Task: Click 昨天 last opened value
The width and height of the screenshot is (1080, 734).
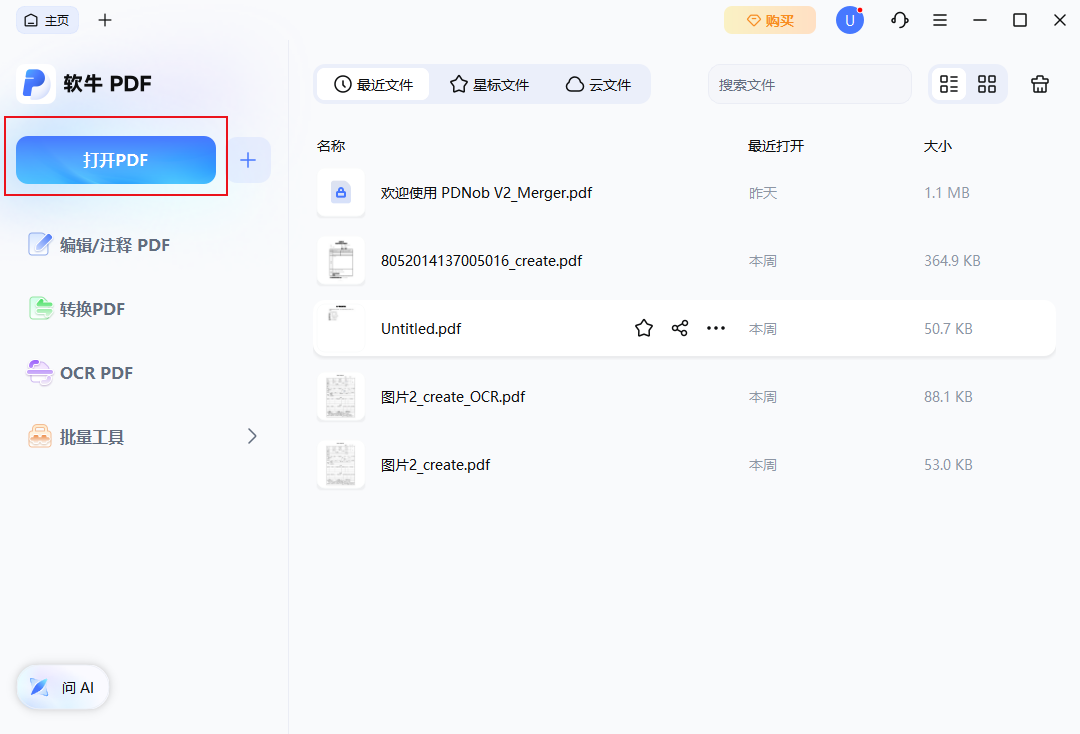Action: pos(762,193)
